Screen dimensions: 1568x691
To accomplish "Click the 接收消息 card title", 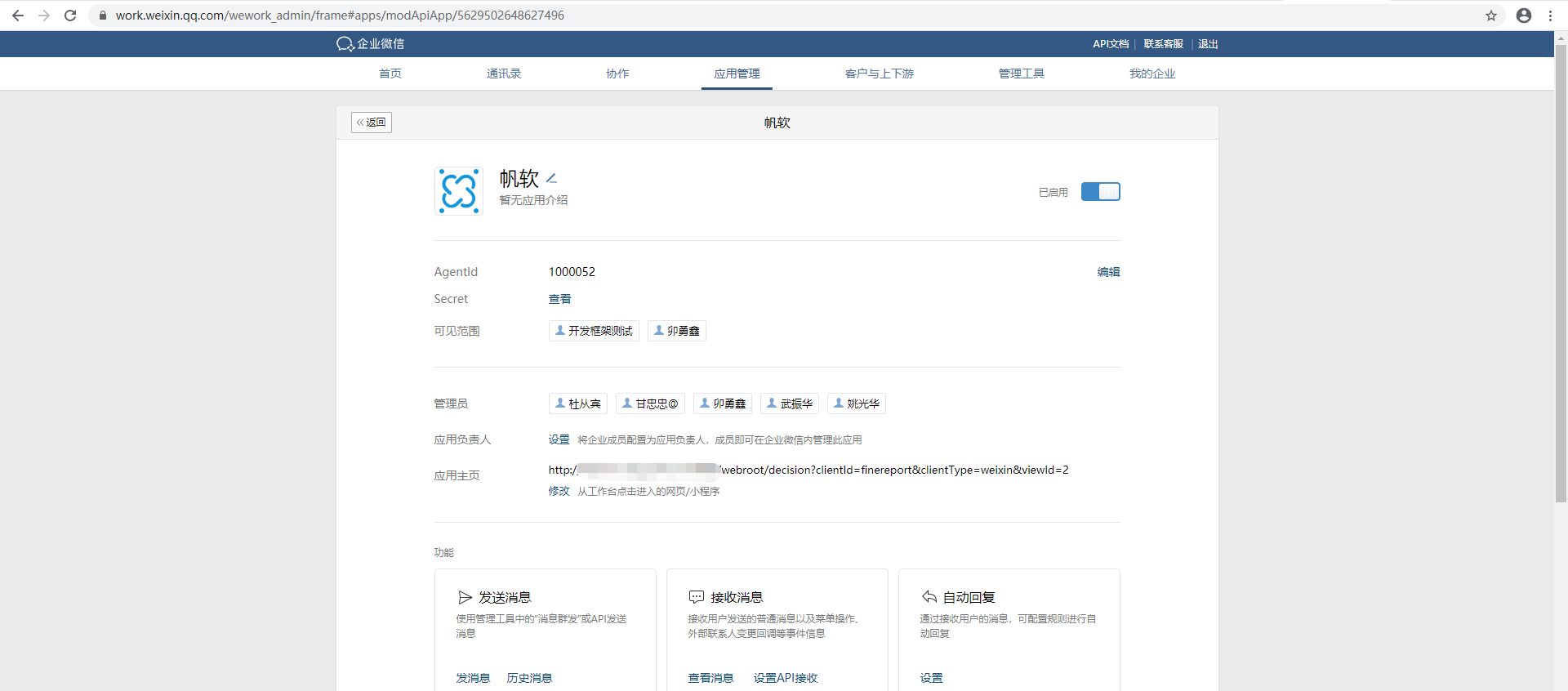I will [x=737, y=597].
